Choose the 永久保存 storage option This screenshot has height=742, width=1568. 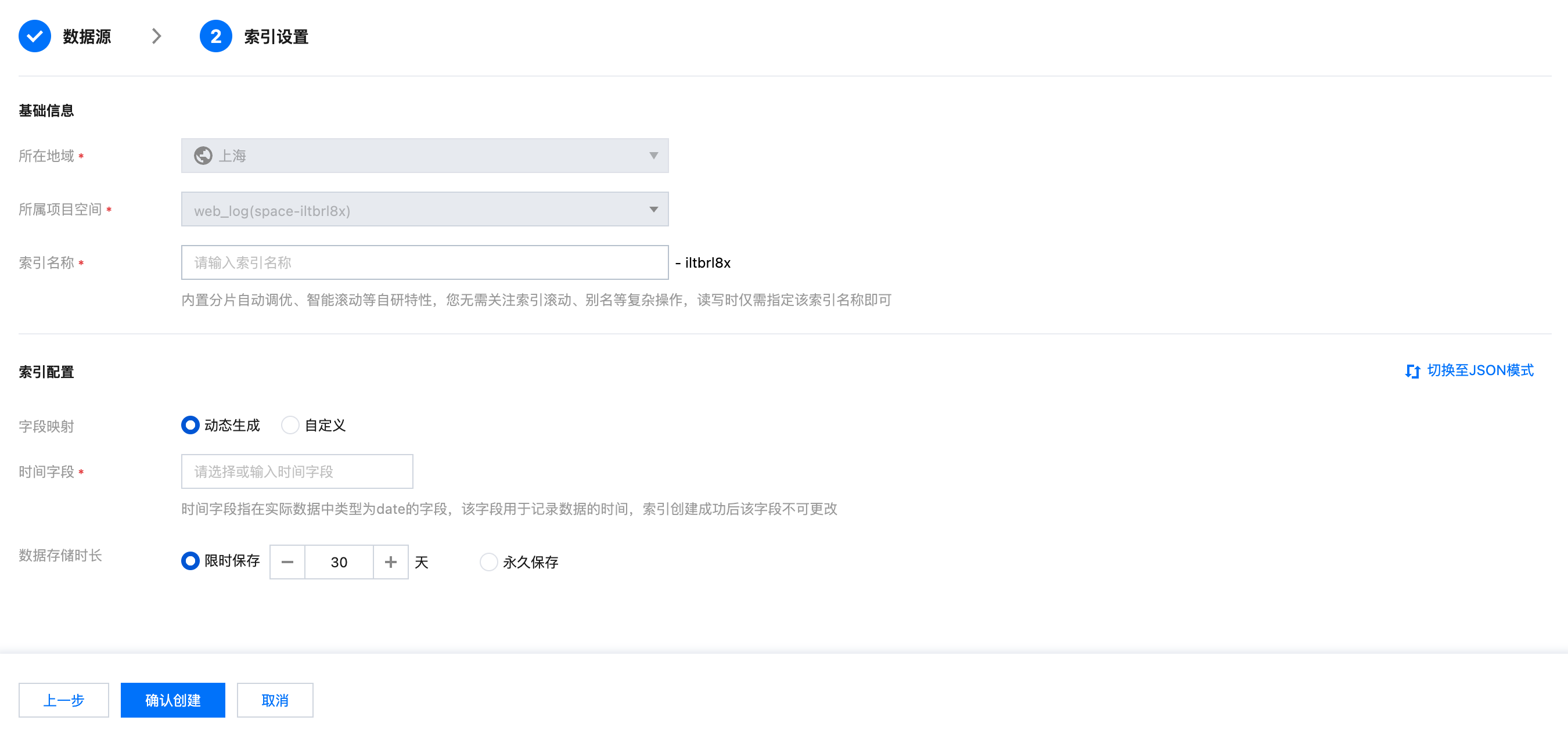(488, 562)
